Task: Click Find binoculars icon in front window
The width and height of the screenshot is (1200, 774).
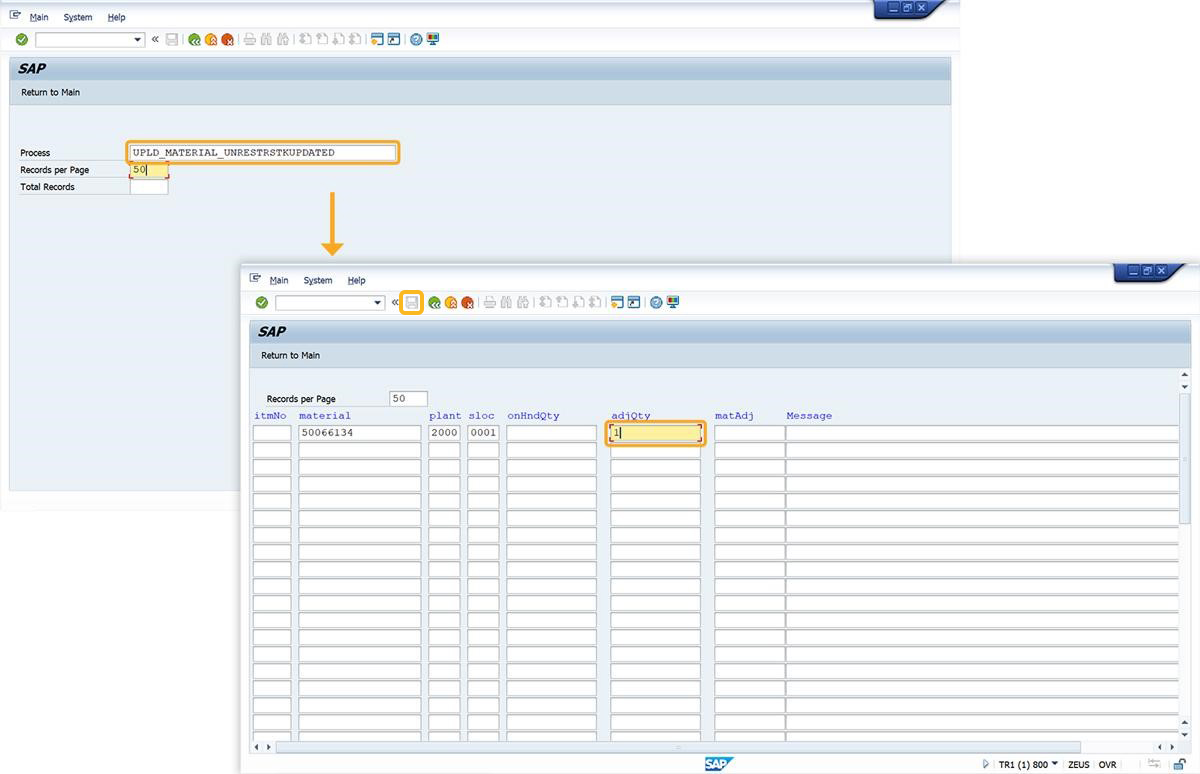Action: click(507, 302)
